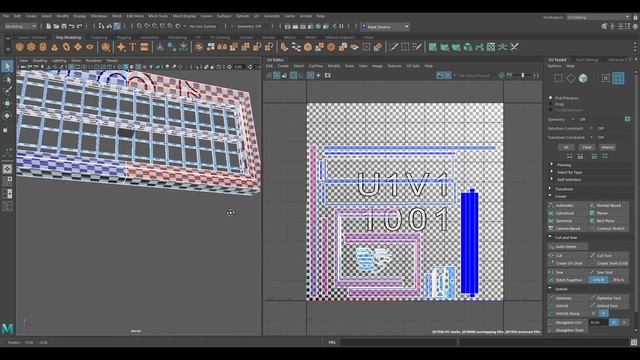This screenshot has height=360, width=640.
Task: Click the SVG shelf icon
Action: [x=144, y=47]
